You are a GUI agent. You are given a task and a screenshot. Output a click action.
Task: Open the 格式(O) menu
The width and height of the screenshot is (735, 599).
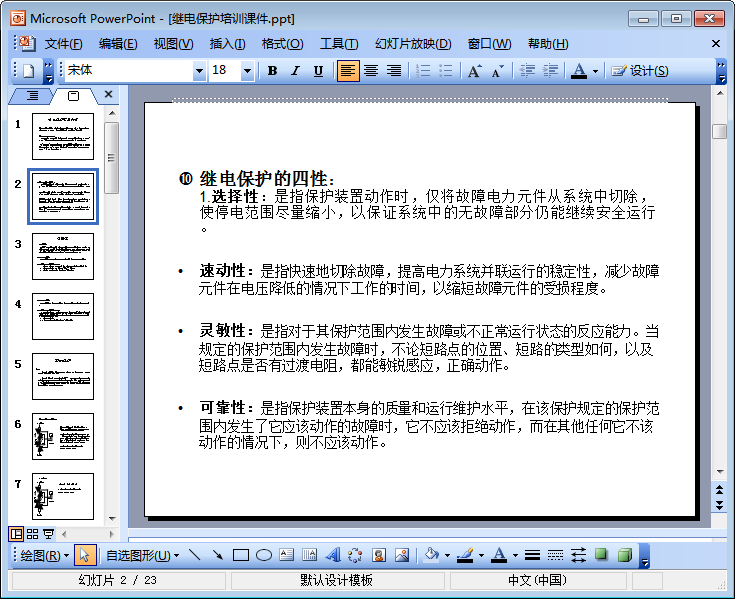[x=282, y=44]
